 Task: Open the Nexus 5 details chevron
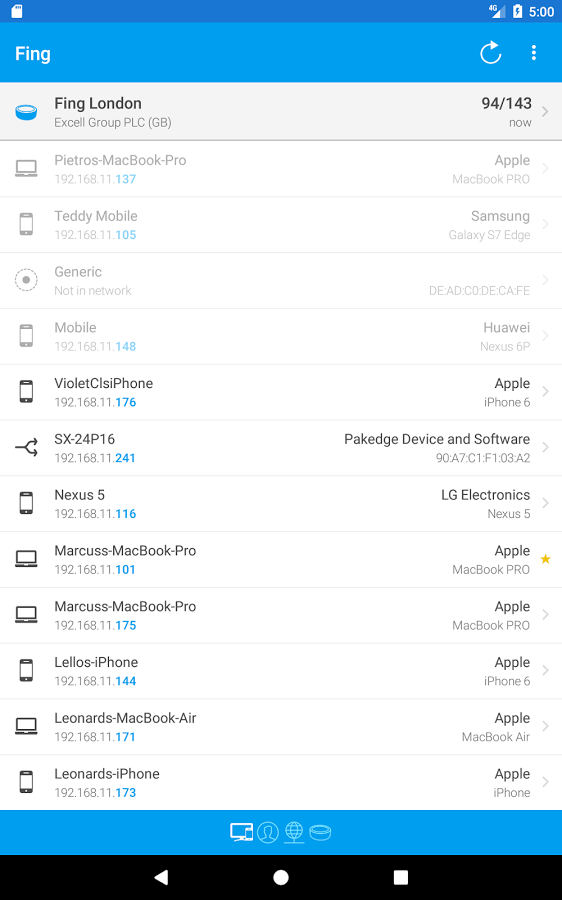(x=545, y=503)
